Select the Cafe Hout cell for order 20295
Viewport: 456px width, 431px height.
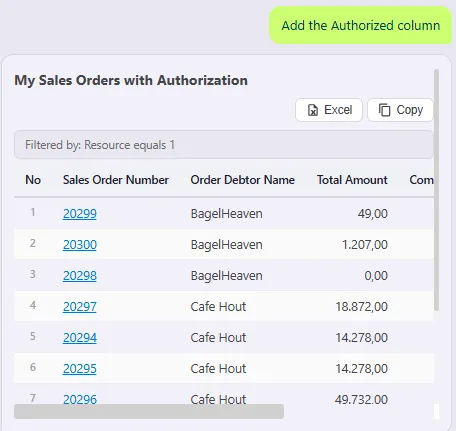coord(218,369)
